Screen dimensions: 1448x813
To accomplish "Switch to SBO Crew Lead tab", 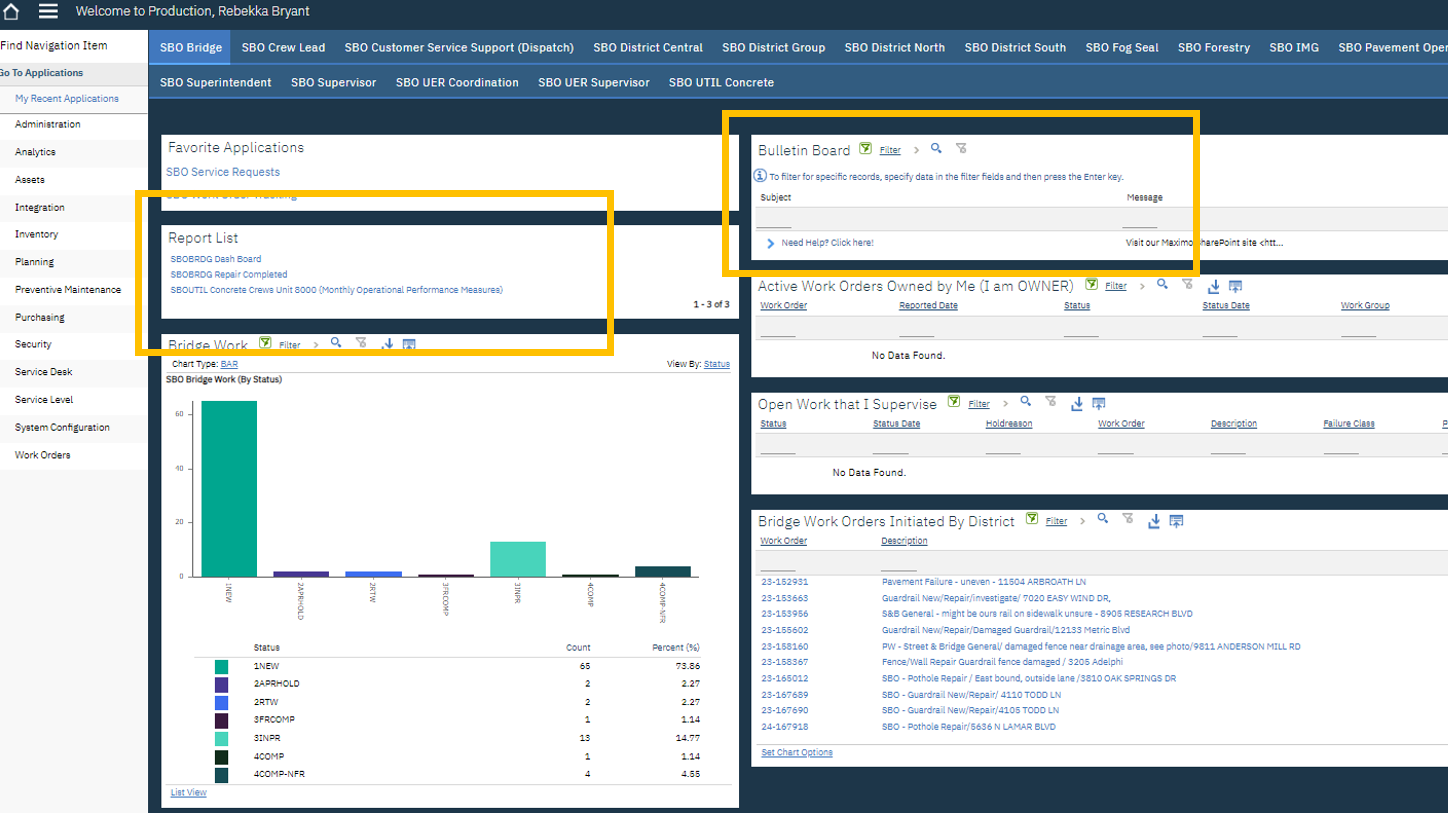I will (283, 47).
